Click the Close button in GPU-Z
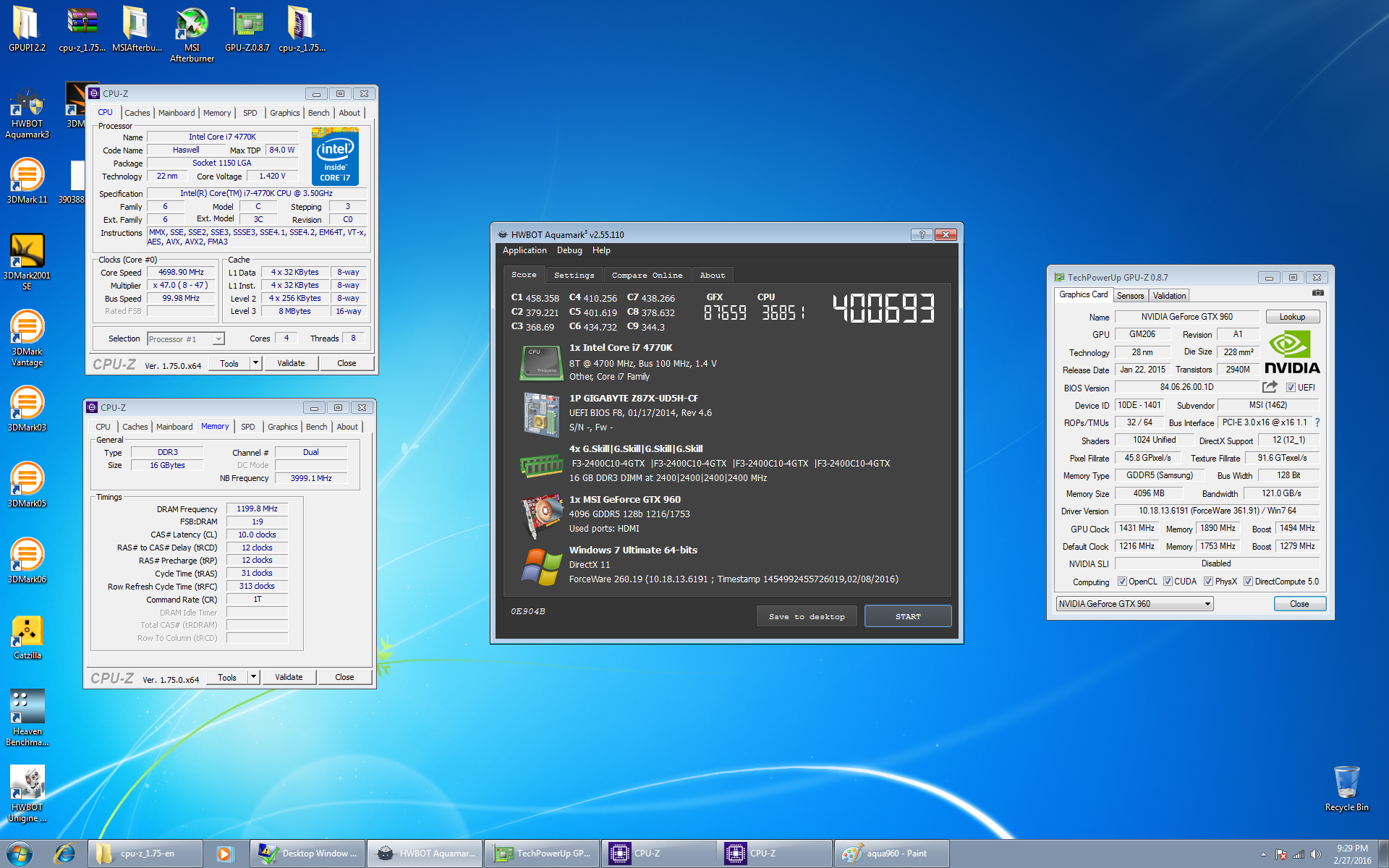 (1299, 604)
